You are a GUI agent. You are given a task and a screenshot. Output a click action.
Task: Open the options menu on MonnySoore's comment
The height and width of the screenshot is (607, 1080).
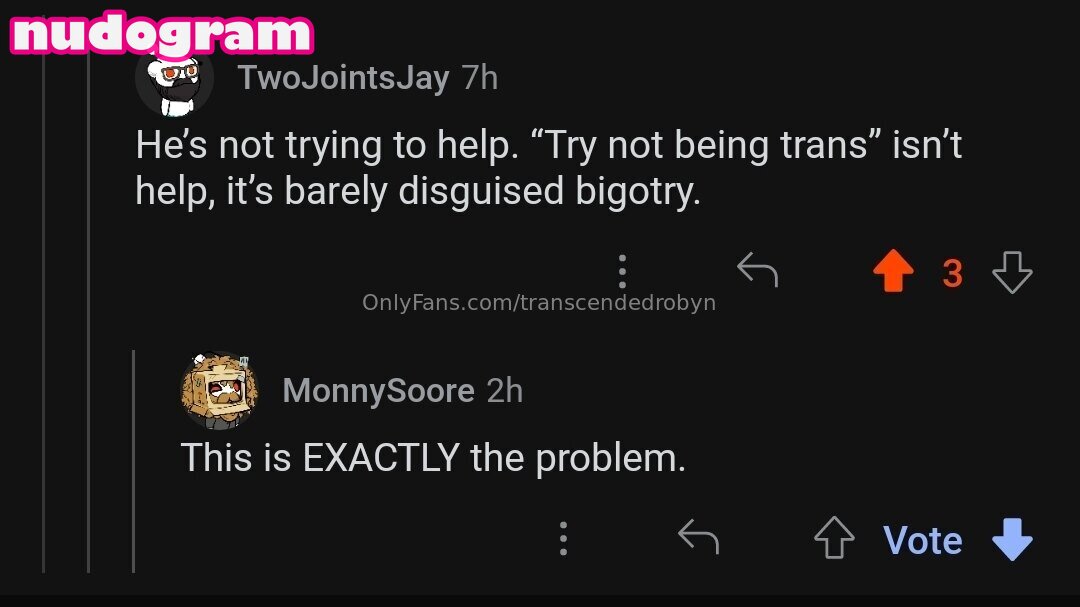pyautogui.click(x=564, y=539)
